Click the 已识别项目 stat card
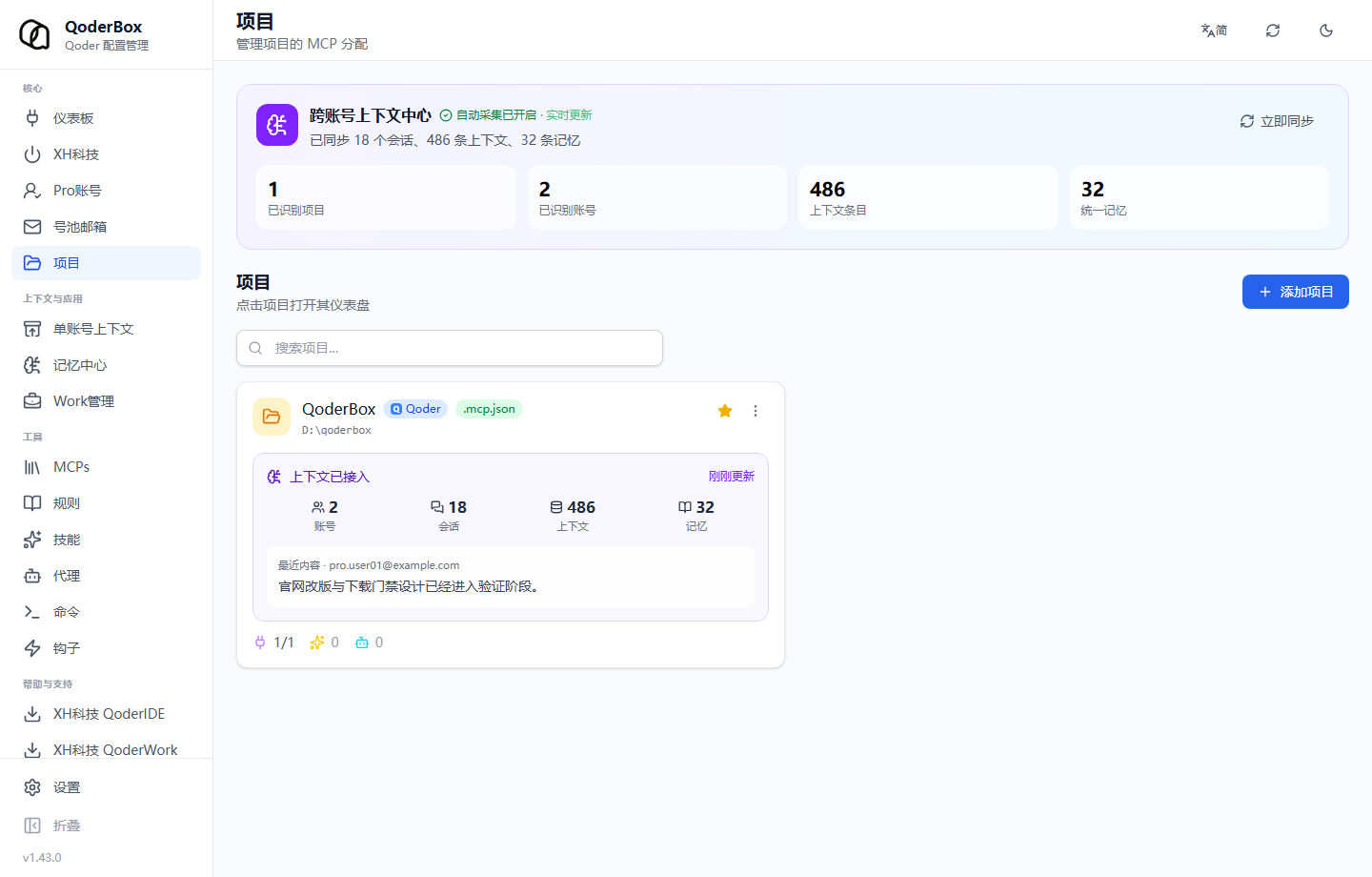 [386, 197]
